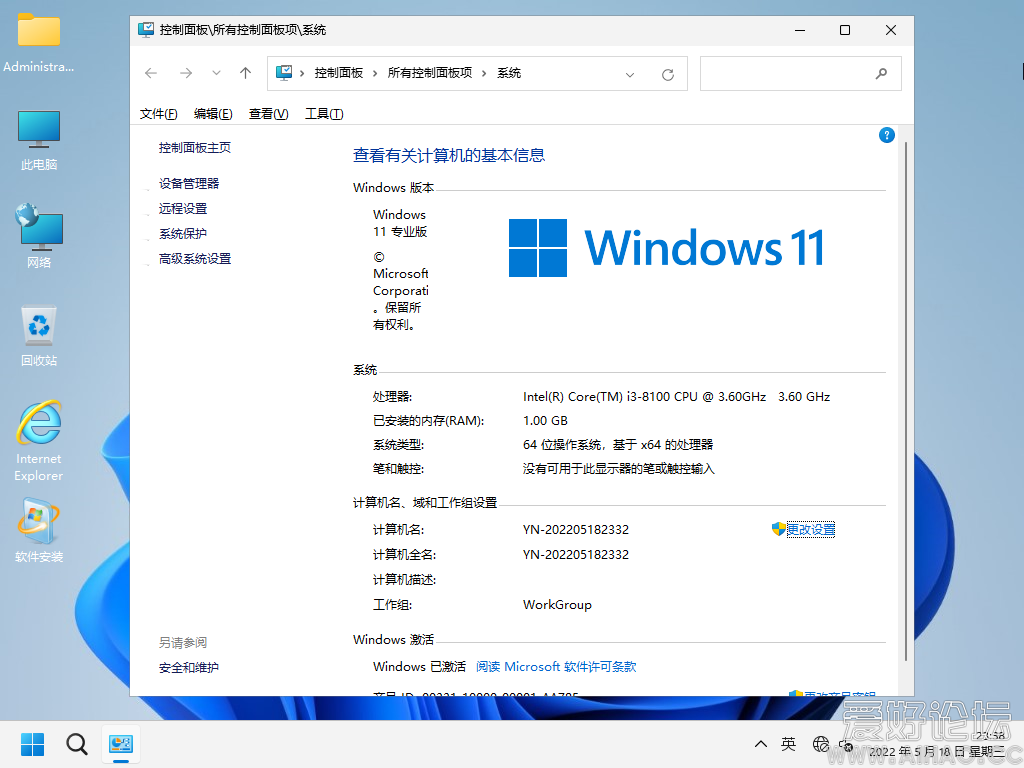Screen dimensions: 1024x768
Task: Click 系统 in the breadcrumb path
Action: 509,73
